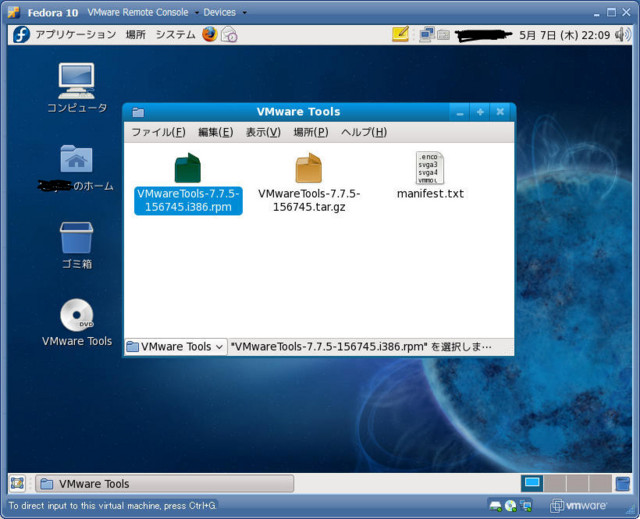
Task: Click the VMwareTools-7.7.5-156745.tar.gz file name label
Action: coord(309,200)
